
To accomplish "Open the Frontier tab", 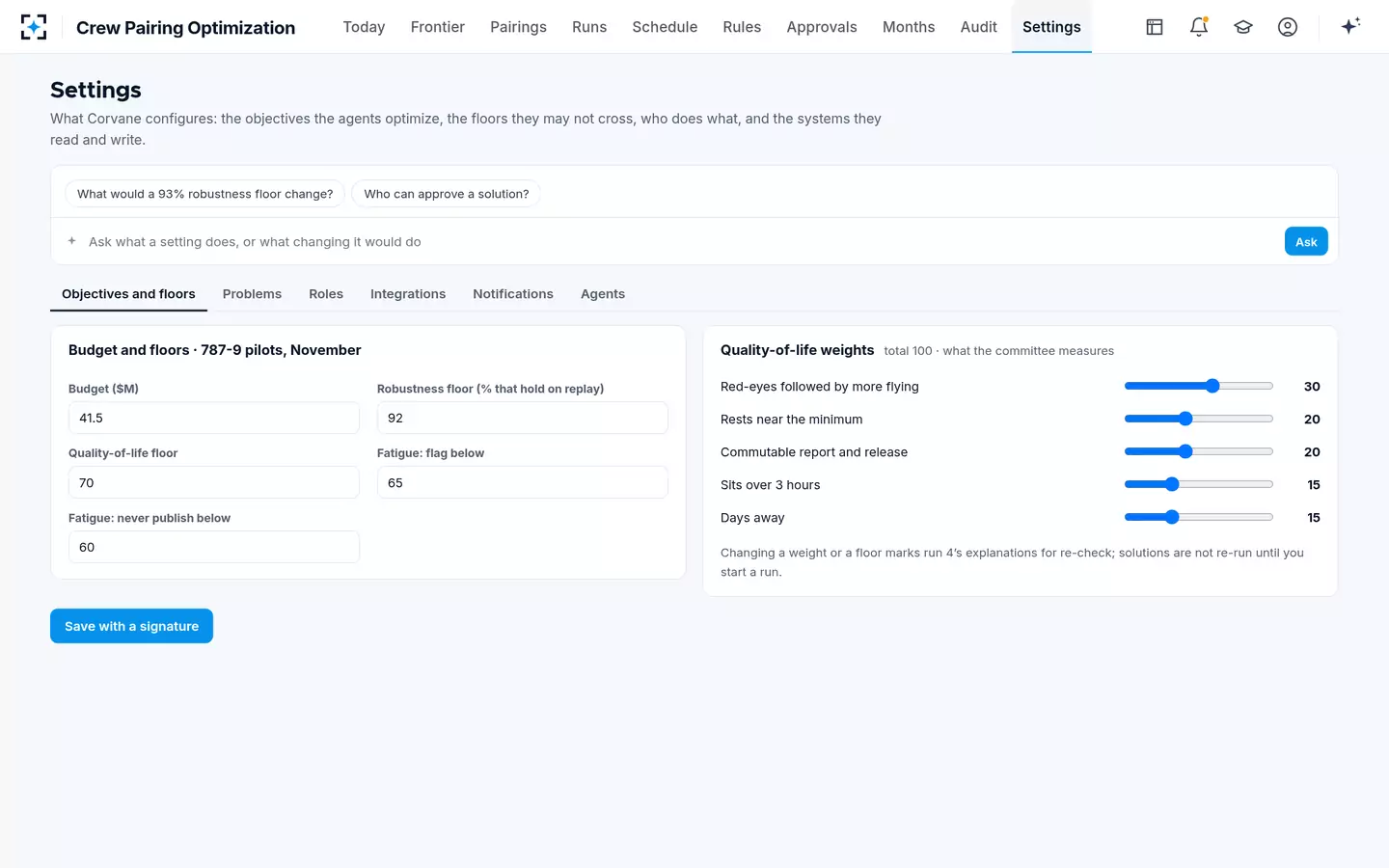I will coord(438,27).
